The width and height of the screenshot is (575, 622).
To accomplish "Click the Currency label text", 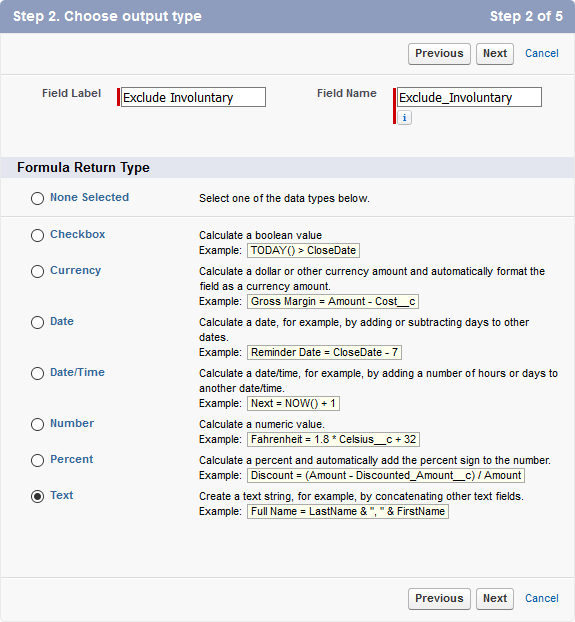I will coord(75,271).
